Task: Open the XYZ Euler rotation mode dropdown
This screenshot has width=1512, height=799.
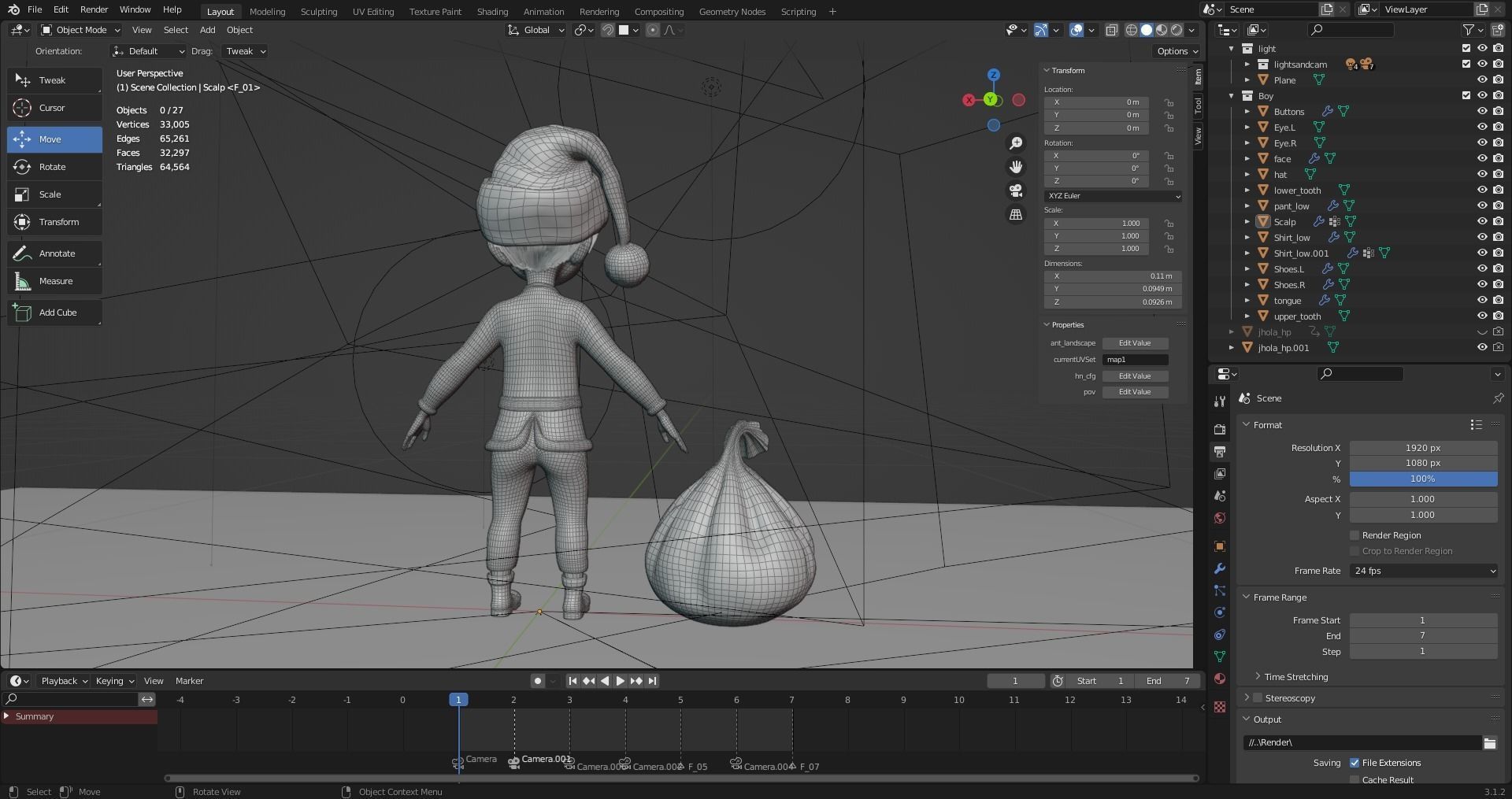Action: (1113, 196)
